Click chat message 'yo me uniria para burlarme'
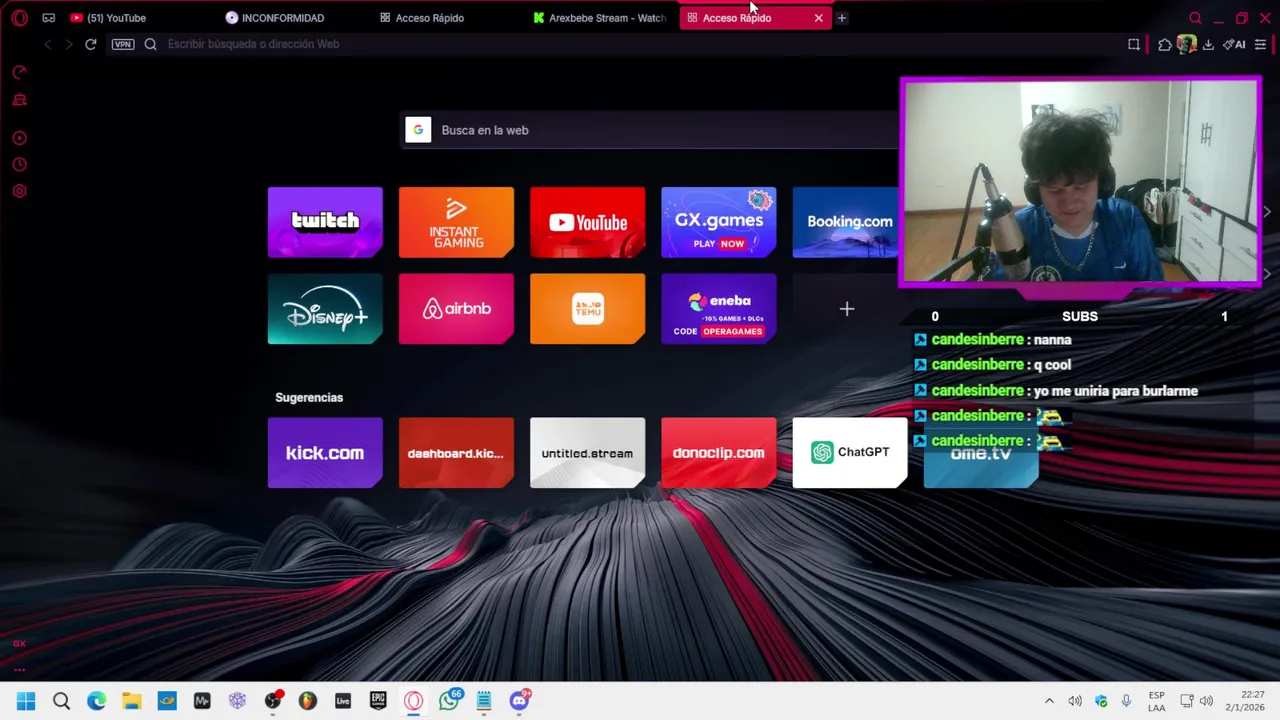 coord(1116,391)
